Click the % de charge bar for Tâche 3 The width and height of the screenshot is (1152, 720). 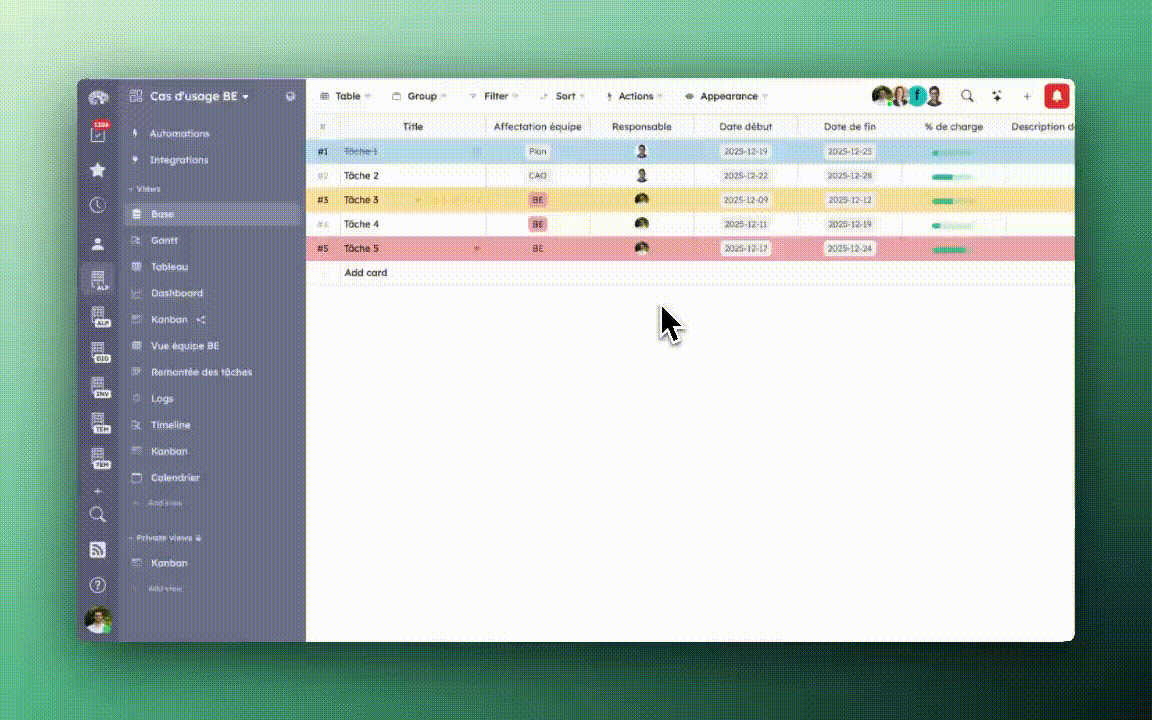[x=953, y=201]
